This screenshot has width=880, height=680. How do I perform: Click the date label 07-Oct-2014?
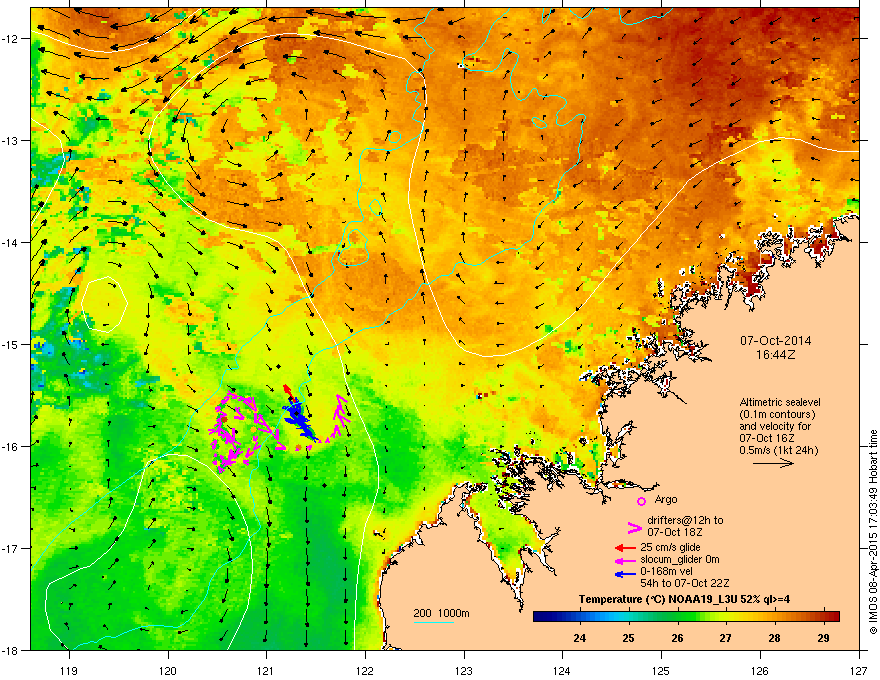(775, 341)
